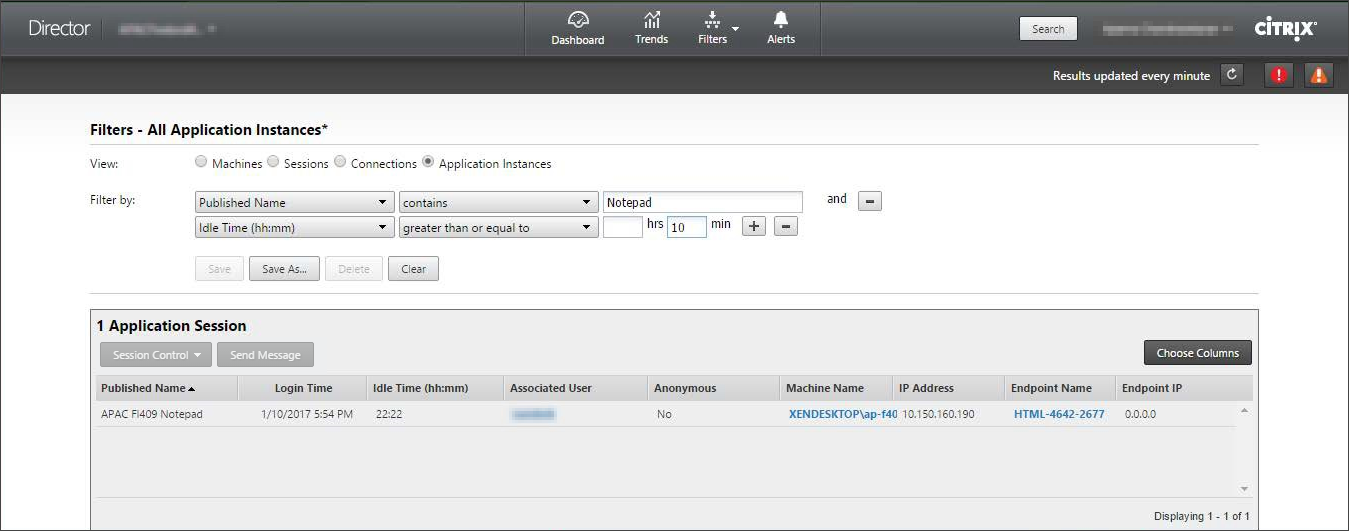Viewport: 1349px width, 531px height.
Task: Expand the Published Name filter dropdown
Action: tap(293, 202)
